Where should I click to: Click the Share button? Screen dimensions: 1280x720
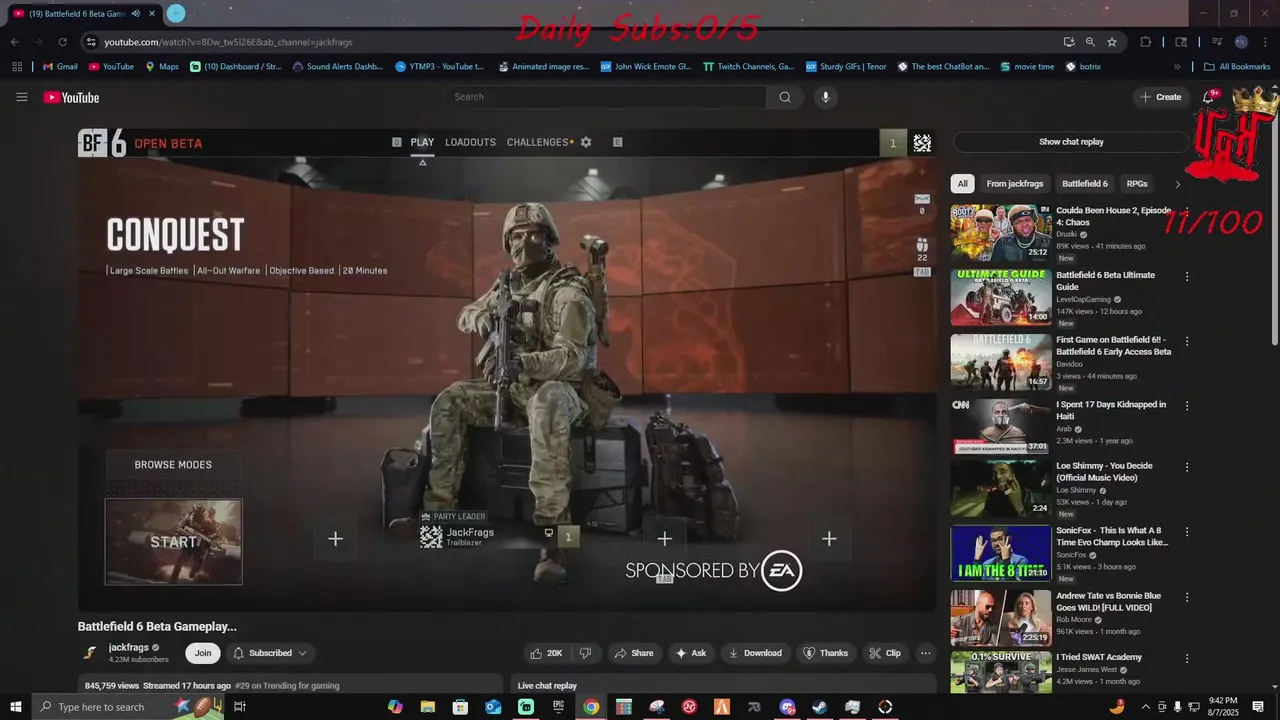pos(633,653)
